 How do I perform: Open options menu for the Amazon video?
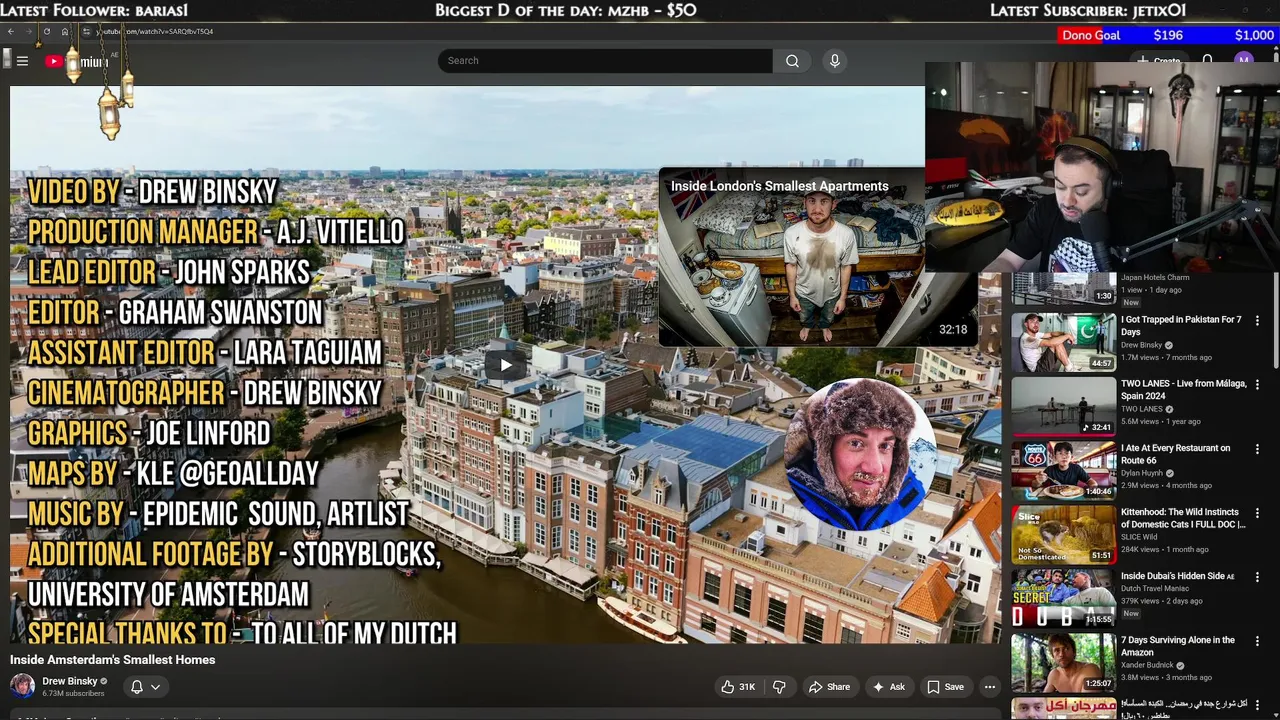point(1257,640)
